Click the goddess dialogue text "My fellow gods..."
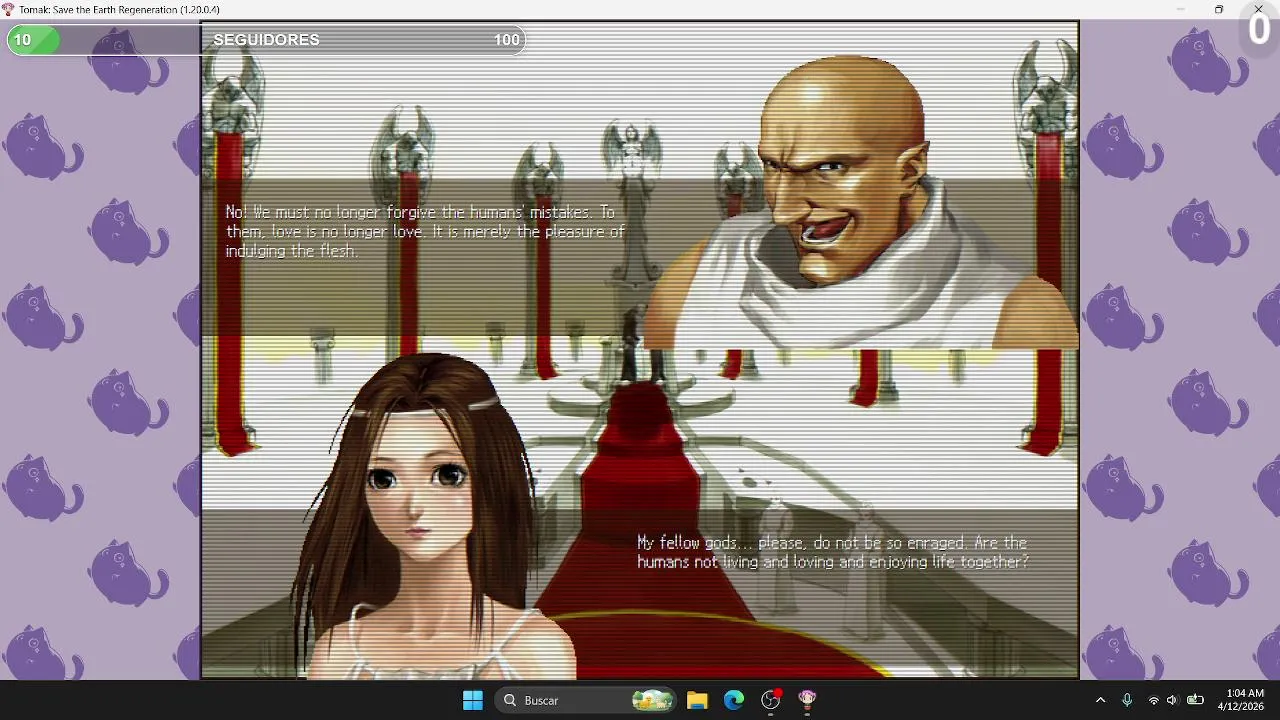Image resolution: width=1280 pixels, height=720 pixels. (833, 552)
